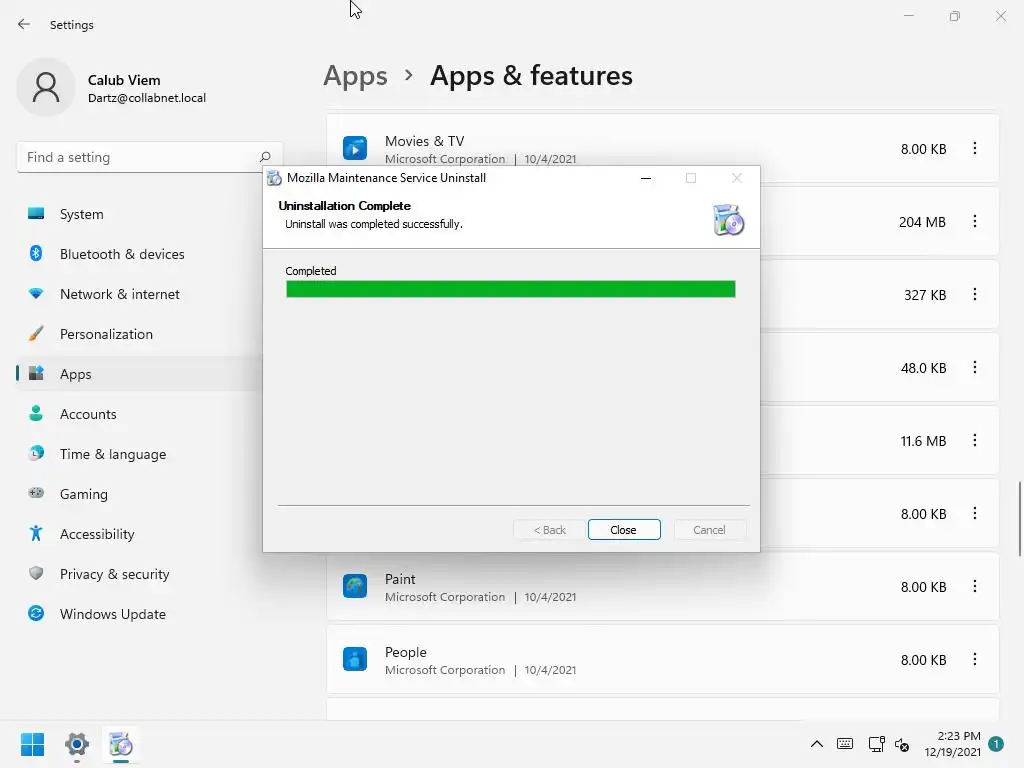
Task: Open Accounts settings
Action: pos(138,414)
